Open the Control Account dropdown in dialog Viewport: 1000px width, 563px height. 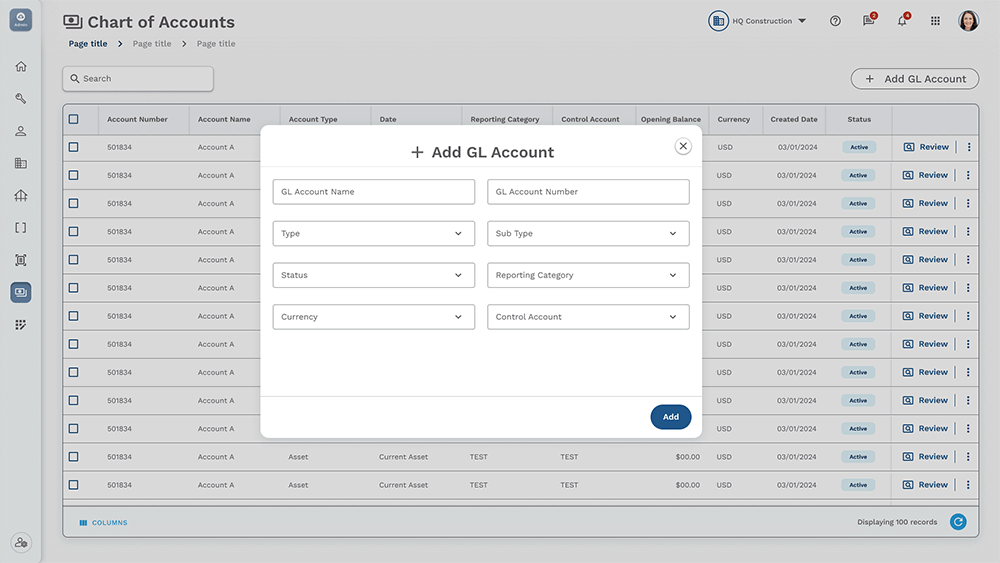tap(588, 317)
